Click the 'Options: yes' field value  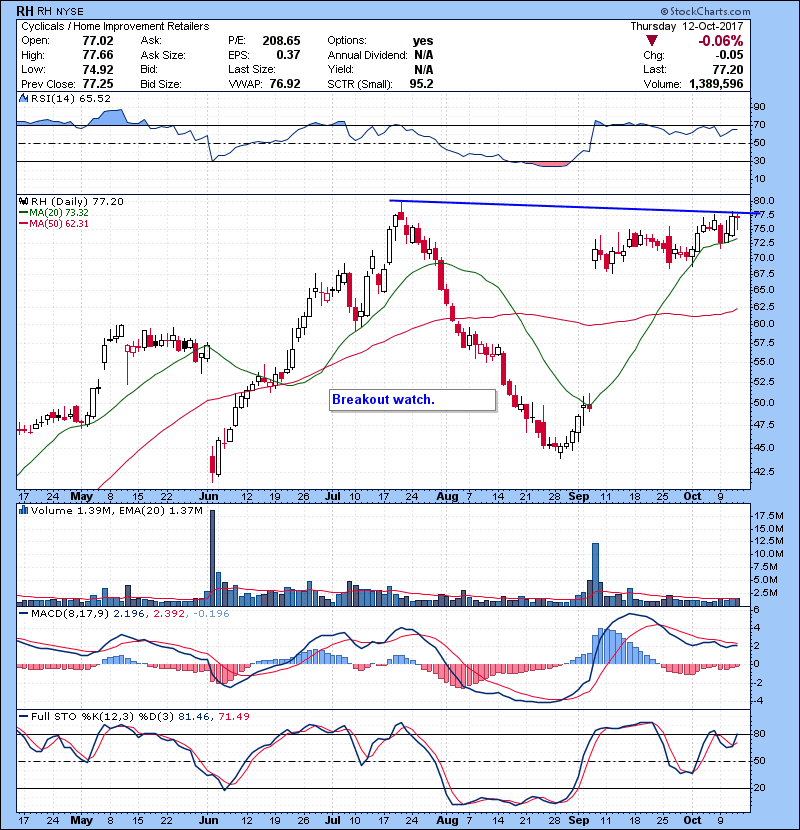[424, 40]
